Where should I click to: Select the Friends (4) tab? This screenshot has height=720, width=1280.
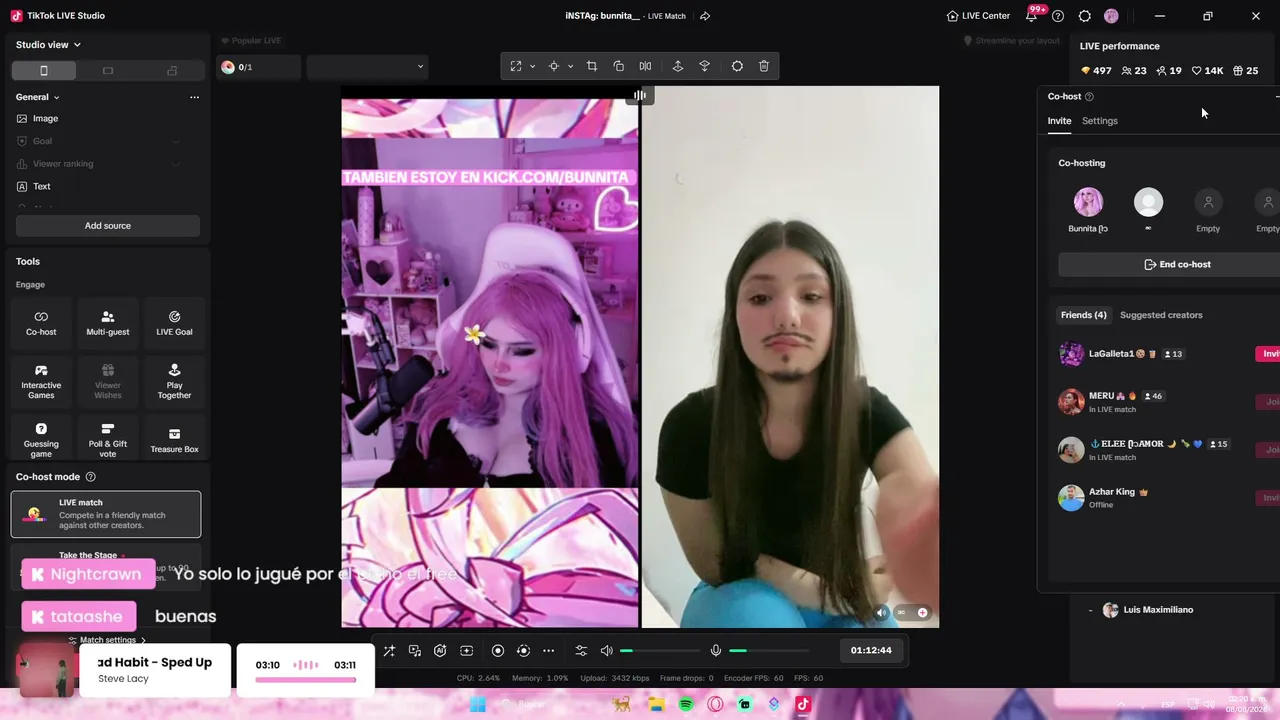pos(1083,315)
